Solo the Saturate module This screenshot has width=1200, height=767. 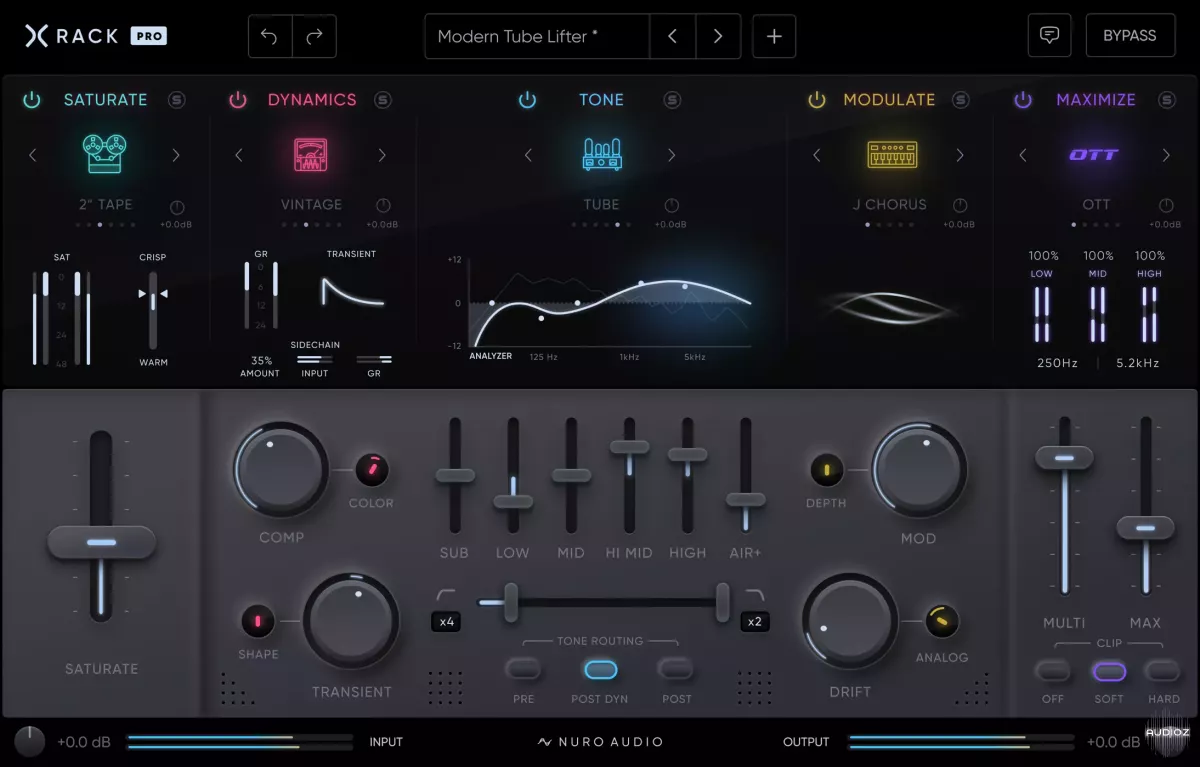coord(177,99)
